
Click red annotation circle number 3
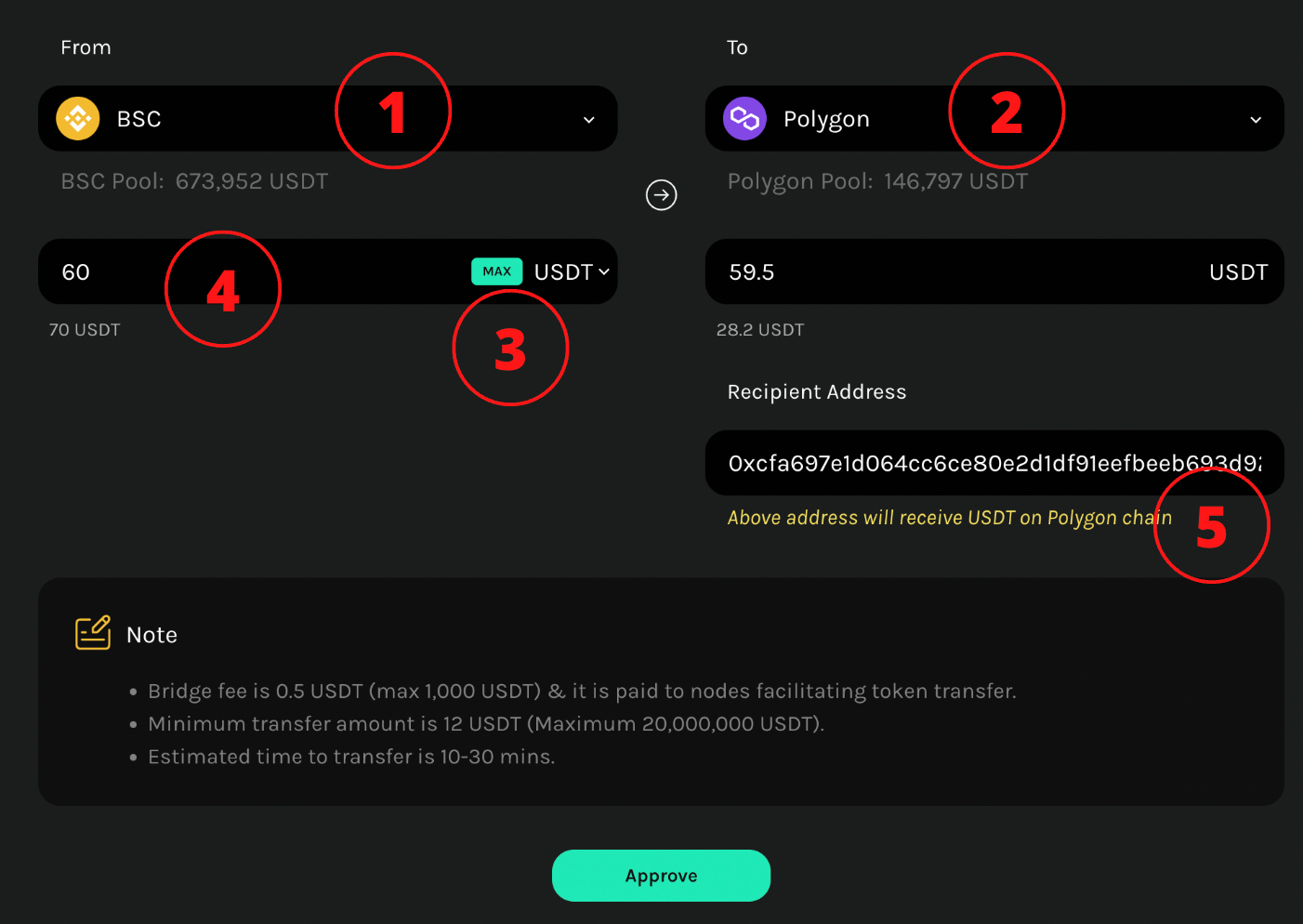[510, 348]
